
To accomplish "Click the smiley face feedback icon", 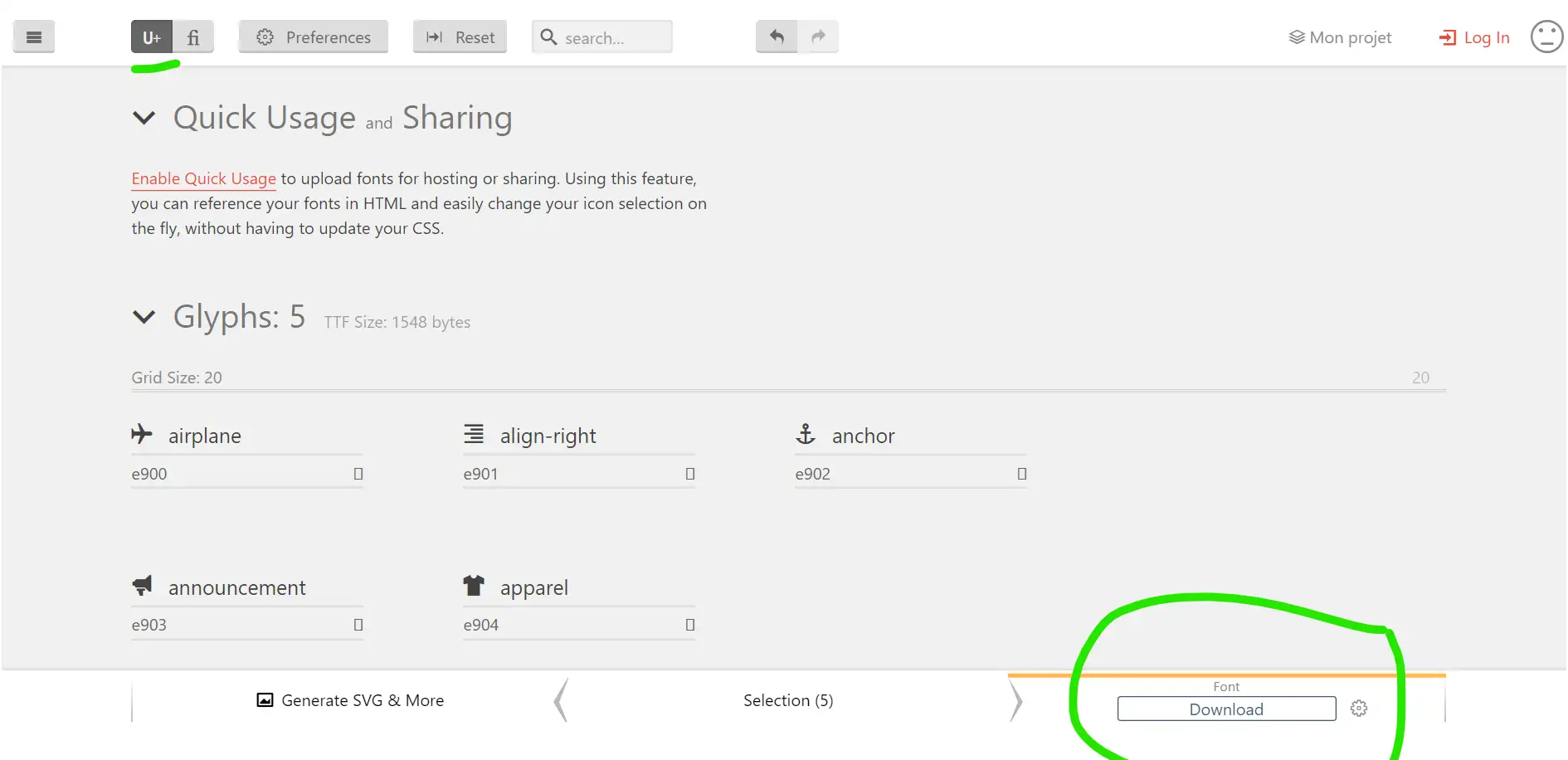I will (x=1546, y=37).
